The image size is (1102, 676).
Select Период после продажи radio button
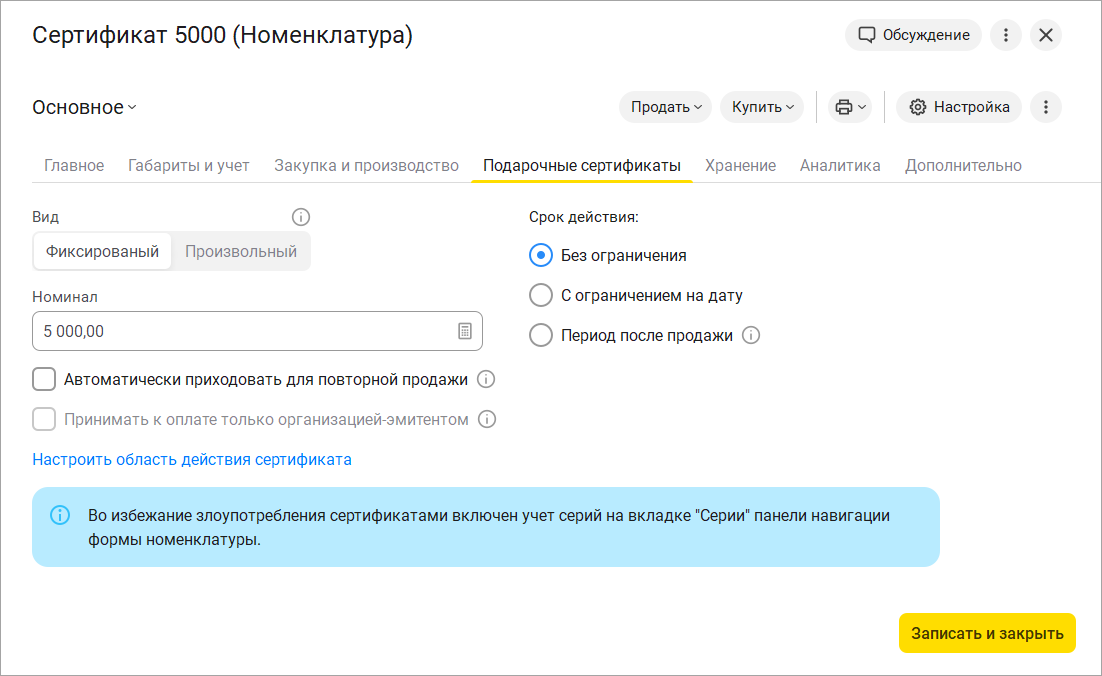tap(541, 336)
